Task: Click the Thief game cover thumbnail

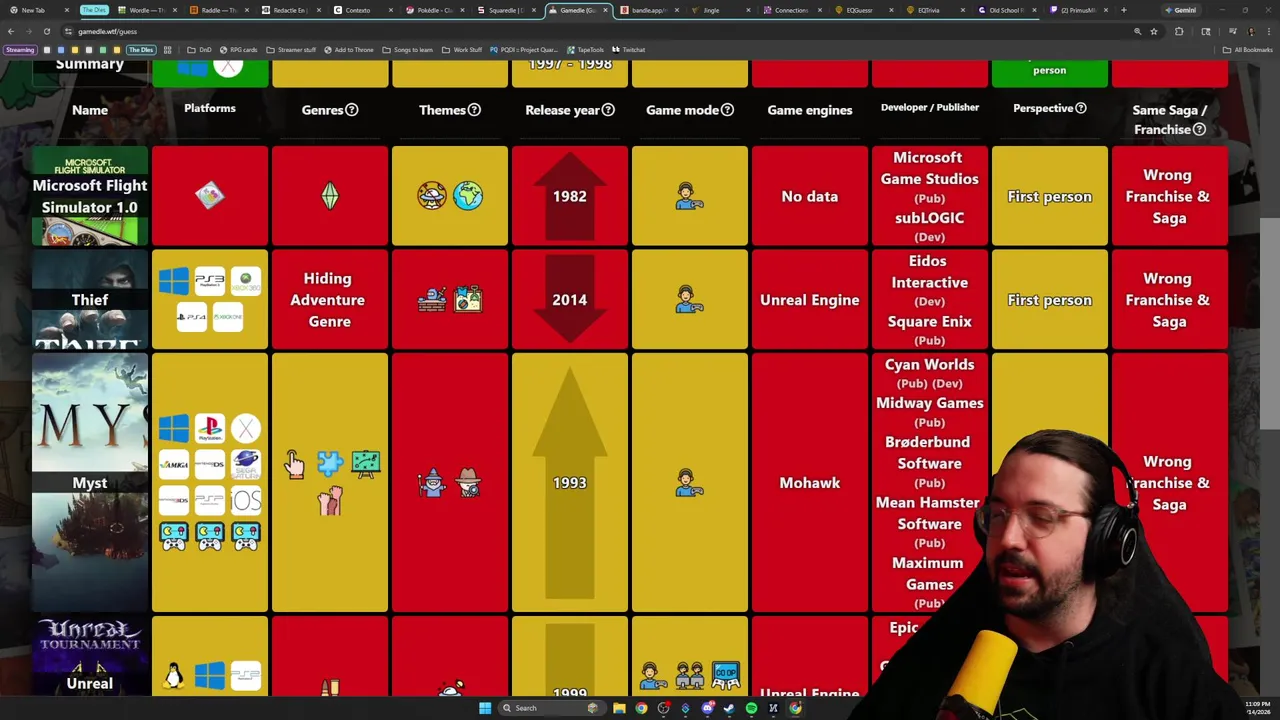Action: [90, 300]
